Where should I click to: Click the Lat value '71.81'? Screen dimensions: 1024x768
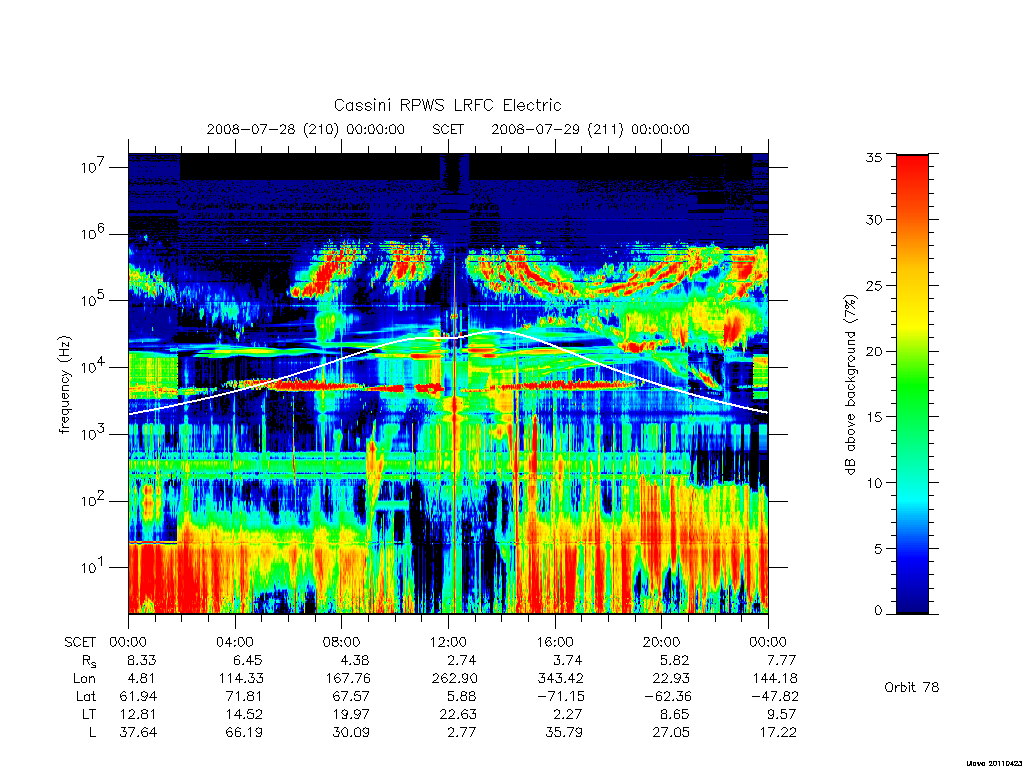(245, 696)
